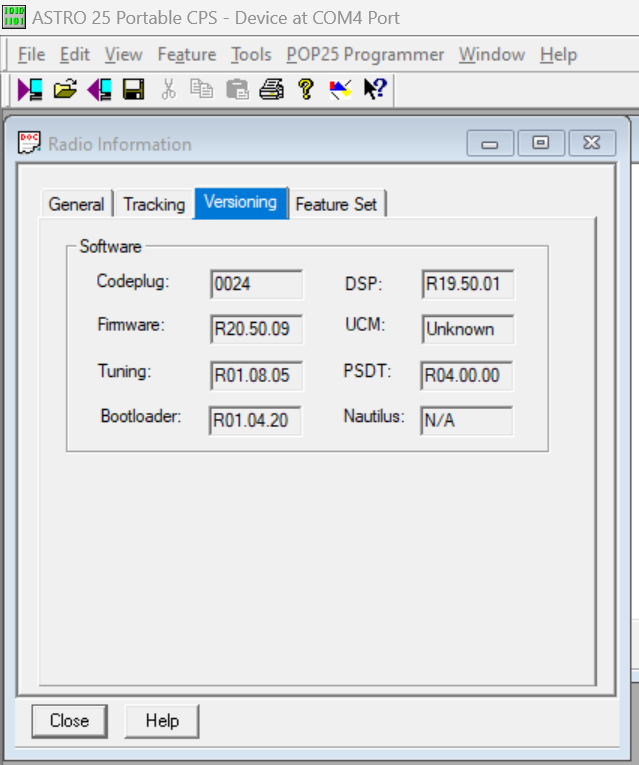The width and height of the screenshot is (639, 765).
Task: Click the ASTRO 25 CPS application icon
Action: pyautogui.click(x=14, y=16)
